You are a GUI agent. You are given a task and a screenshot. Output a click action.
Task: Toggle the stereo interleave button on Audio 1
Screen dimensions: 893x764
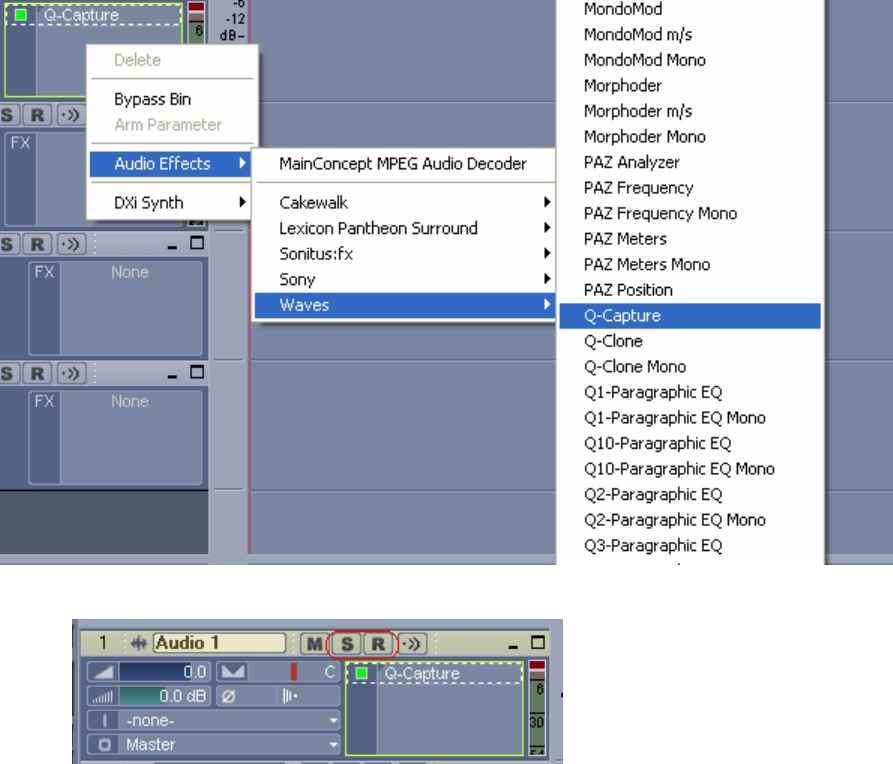click(x=289, y=696)
